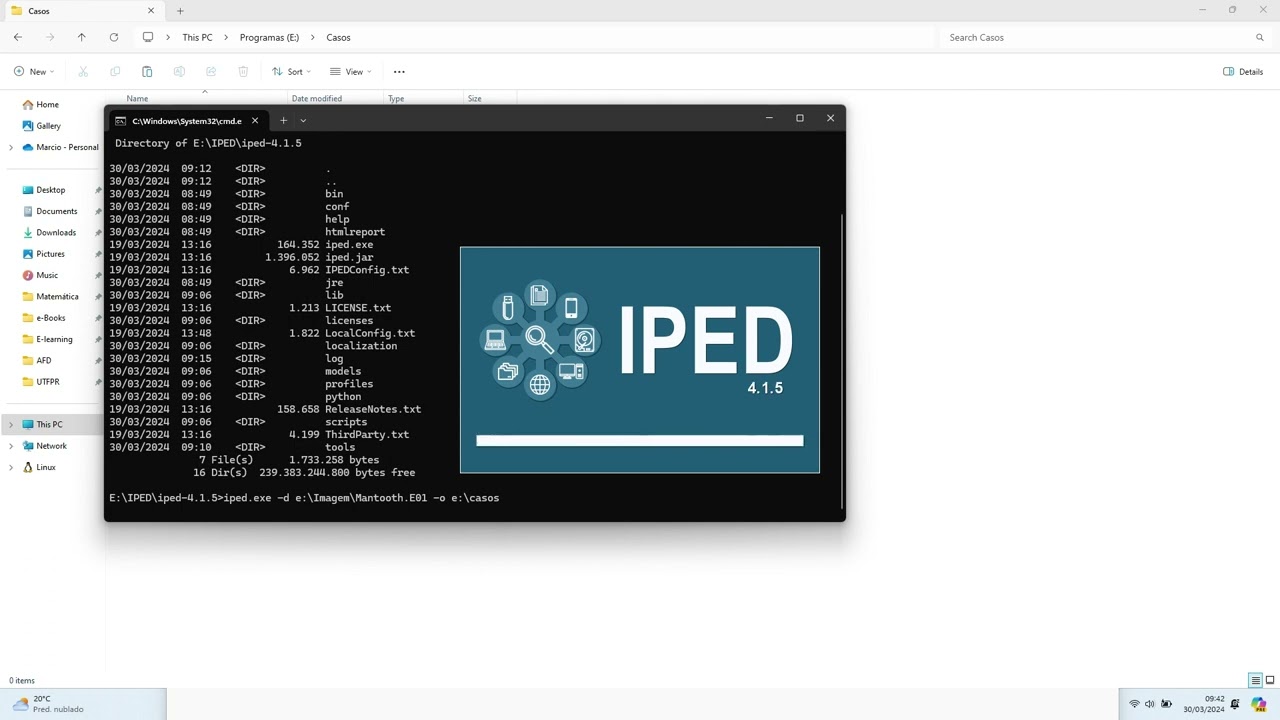The height and width of the screenshot is (720, 1280).
Task: Click Casos in the address breadcrumb
Action: tap(338, 37)
